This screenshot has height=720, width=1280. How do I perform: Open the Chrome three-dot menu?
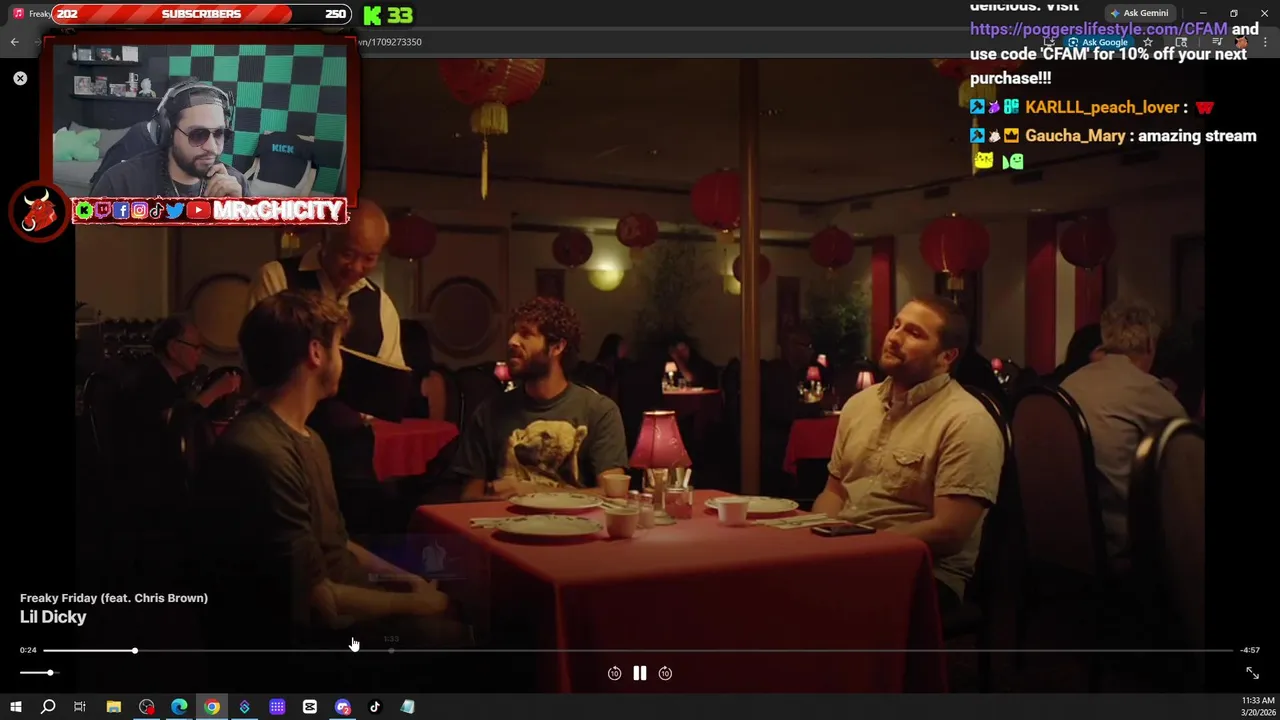pyautogui.click(x=1264, y=42)
